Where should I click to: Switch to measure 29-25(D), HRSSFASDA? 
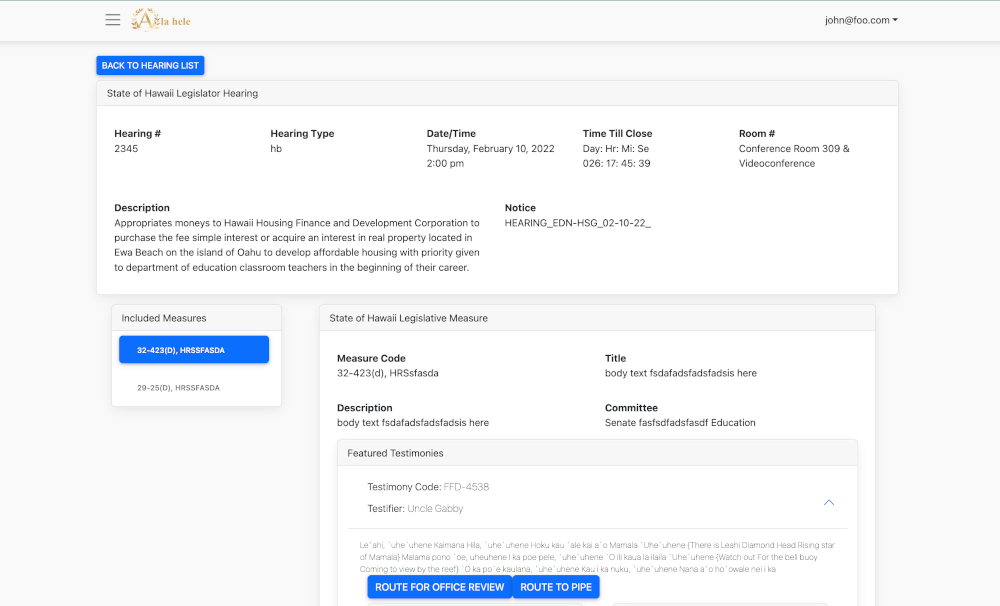179,387
